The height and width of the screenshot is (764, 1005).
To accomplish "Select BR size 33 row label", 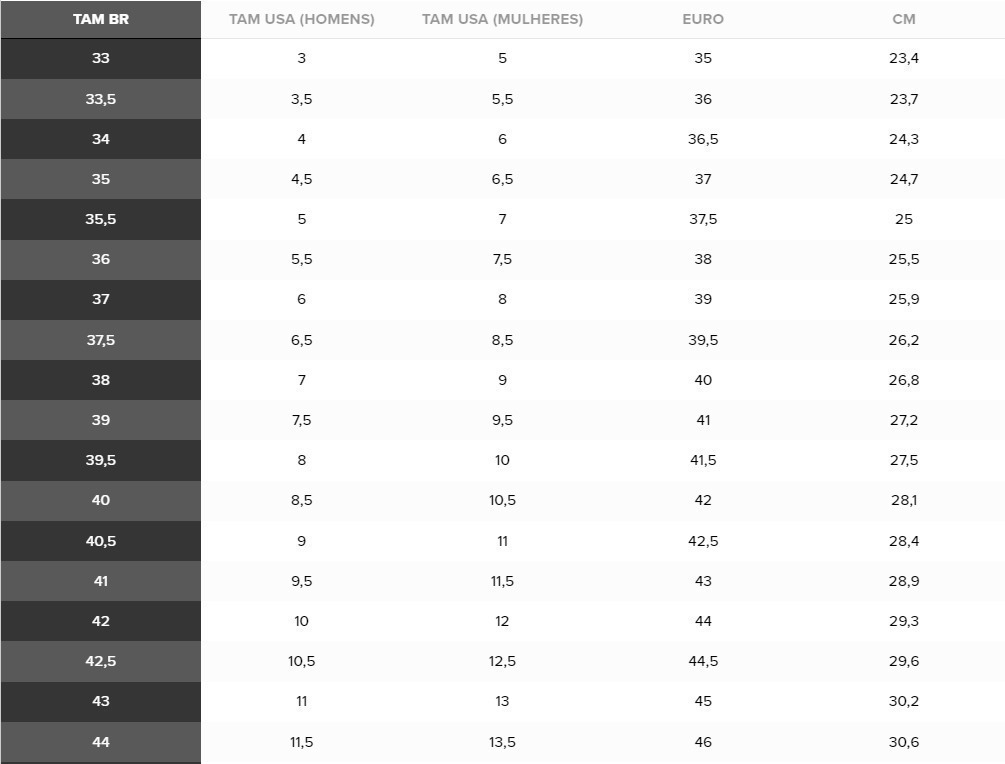I will click(x=101, y=58).
